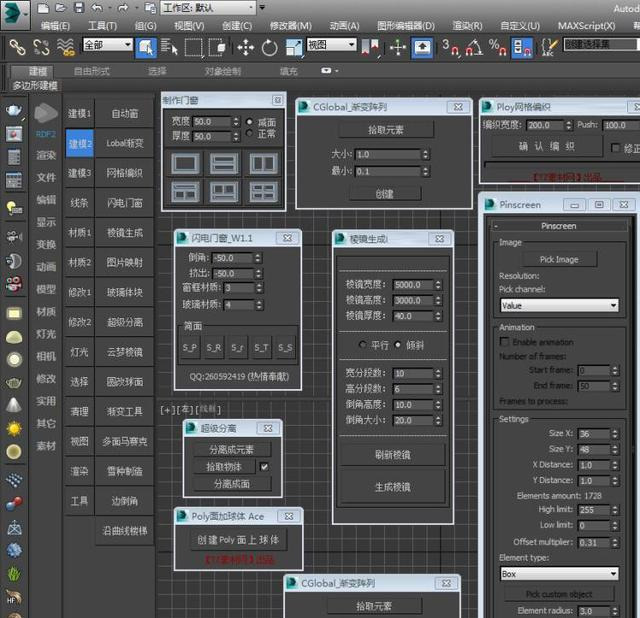Click the Select Object arrow tool
640x618 pixels.
pos(146,46)
